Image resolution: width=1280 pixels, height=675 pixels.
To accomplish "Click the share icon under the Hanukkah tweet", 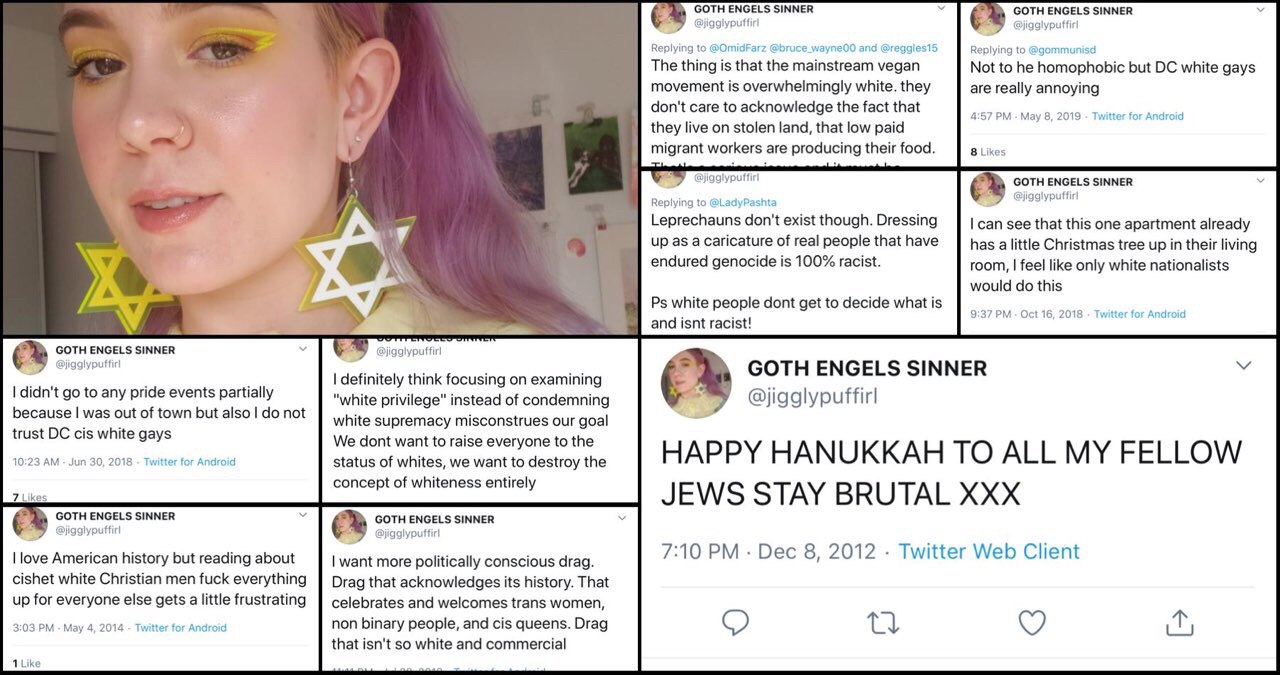I will (1180, 622).
